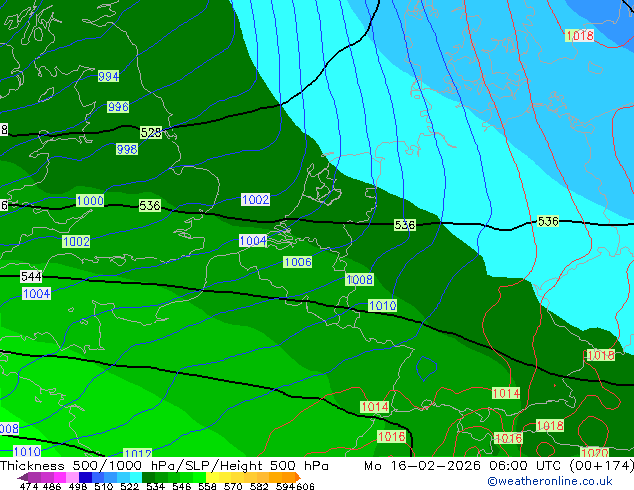The width and height of the screenshot is (634, 490).
Task: Click the 546 legend value
Action: 182,486
